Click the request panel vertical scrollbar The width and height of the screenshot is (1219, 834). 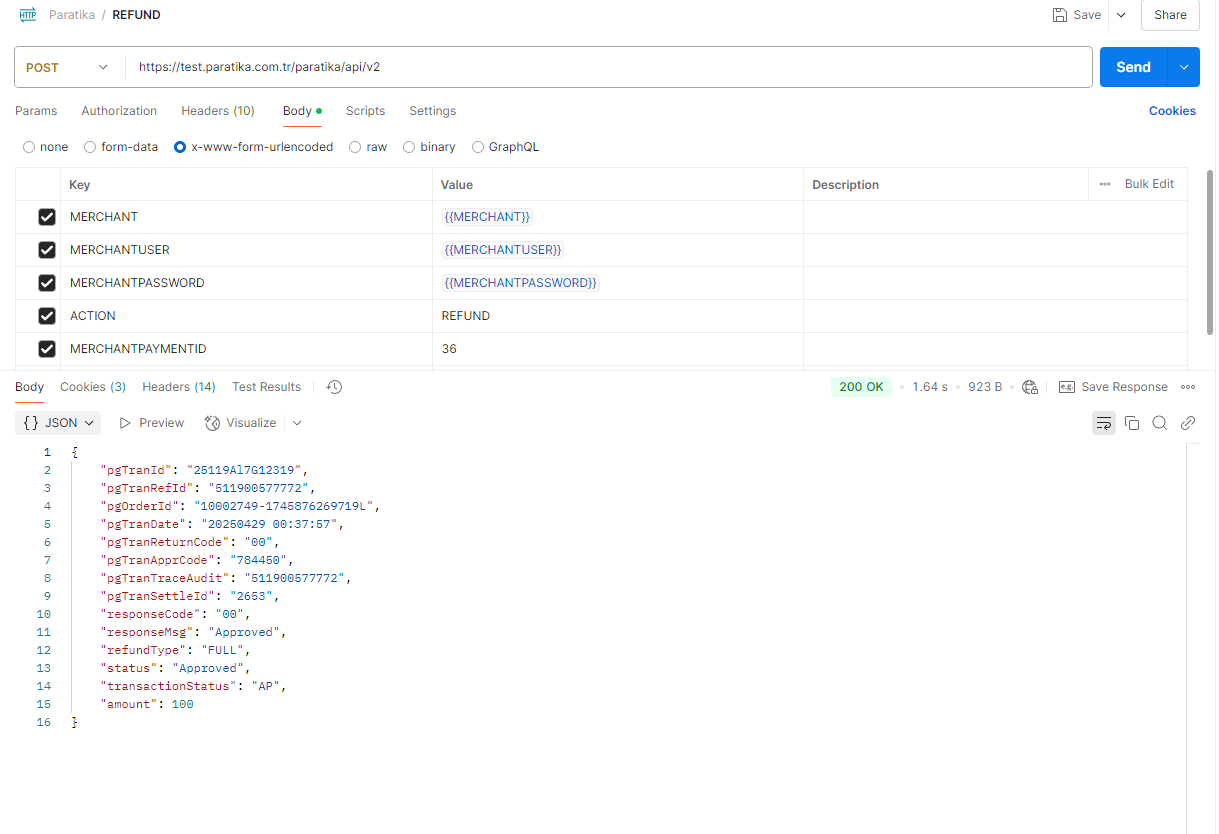point(1211,250)
